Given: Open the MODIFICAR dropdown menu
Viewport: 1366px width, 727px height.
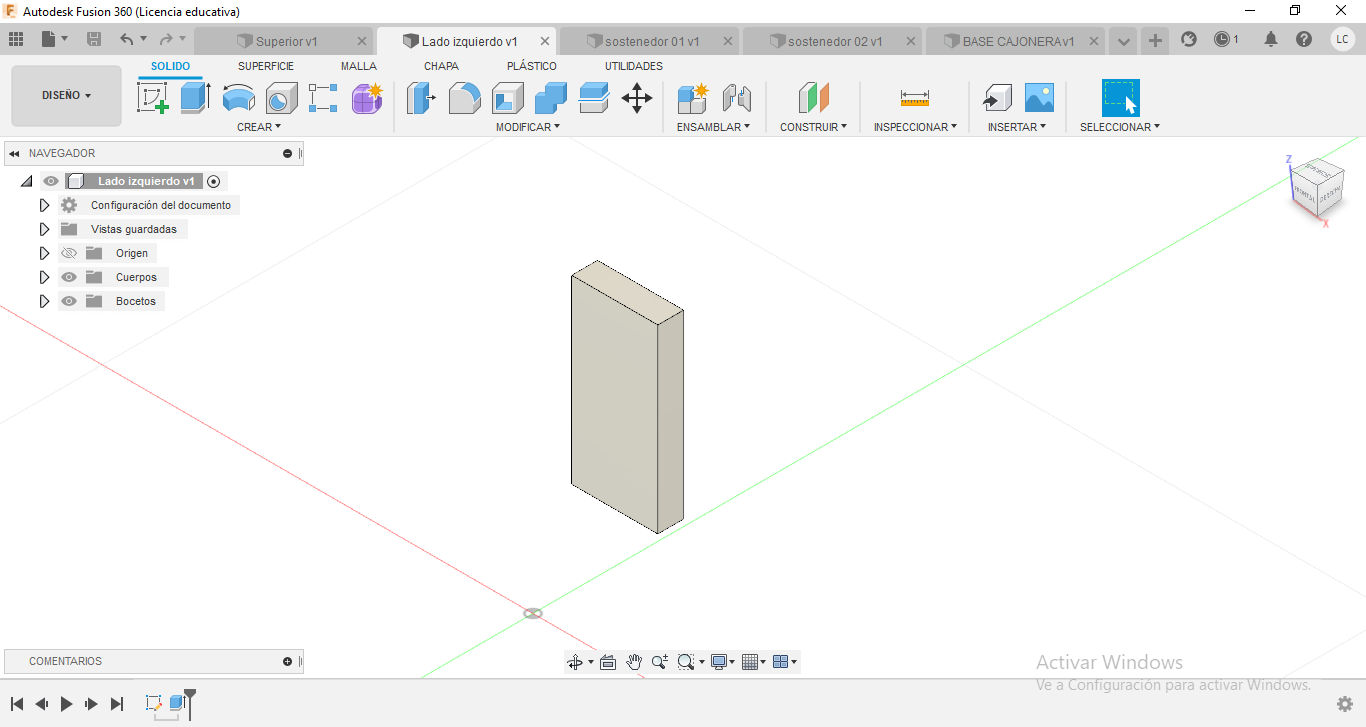Looking at the screenshot, I should point(528,127).
